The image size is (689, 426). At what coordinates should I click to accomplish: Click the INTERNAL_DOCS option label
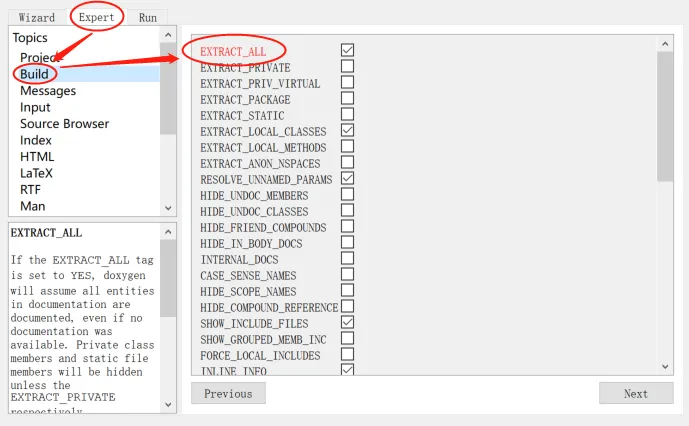coord(239,260)
